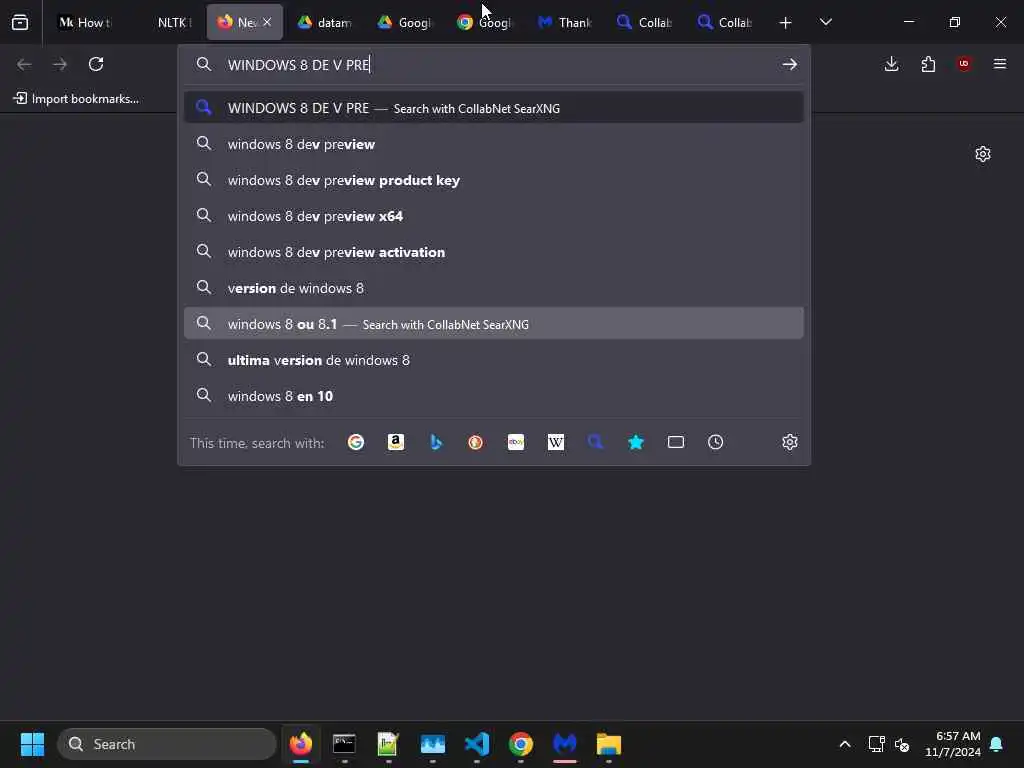Viewport: 1024px width, 768px height.
Task: Go forward one page
Action: coord(60,64)
